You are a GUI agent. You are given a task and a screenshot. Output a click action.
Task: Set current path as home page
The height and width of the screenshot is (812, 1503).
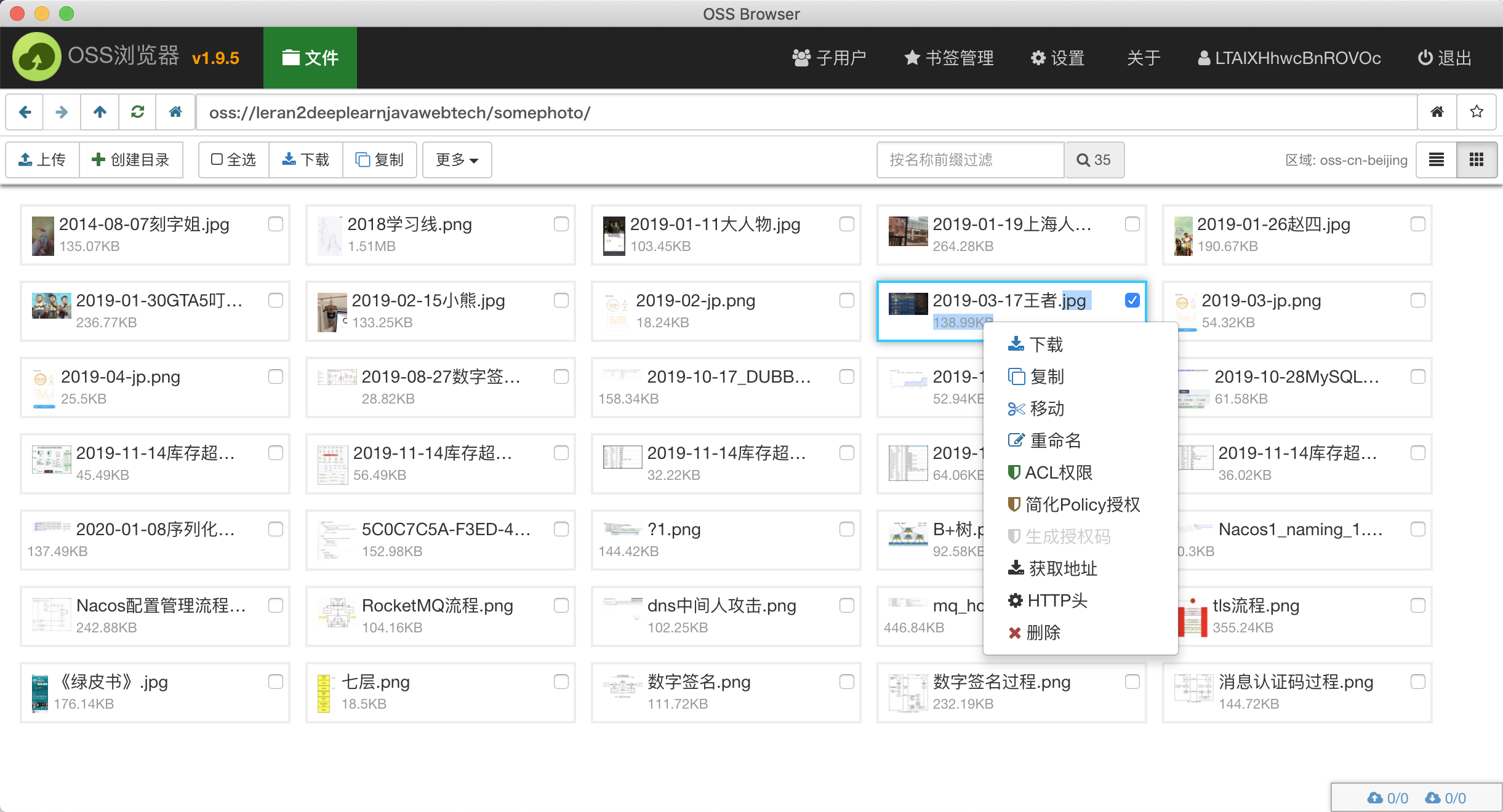1437,112
